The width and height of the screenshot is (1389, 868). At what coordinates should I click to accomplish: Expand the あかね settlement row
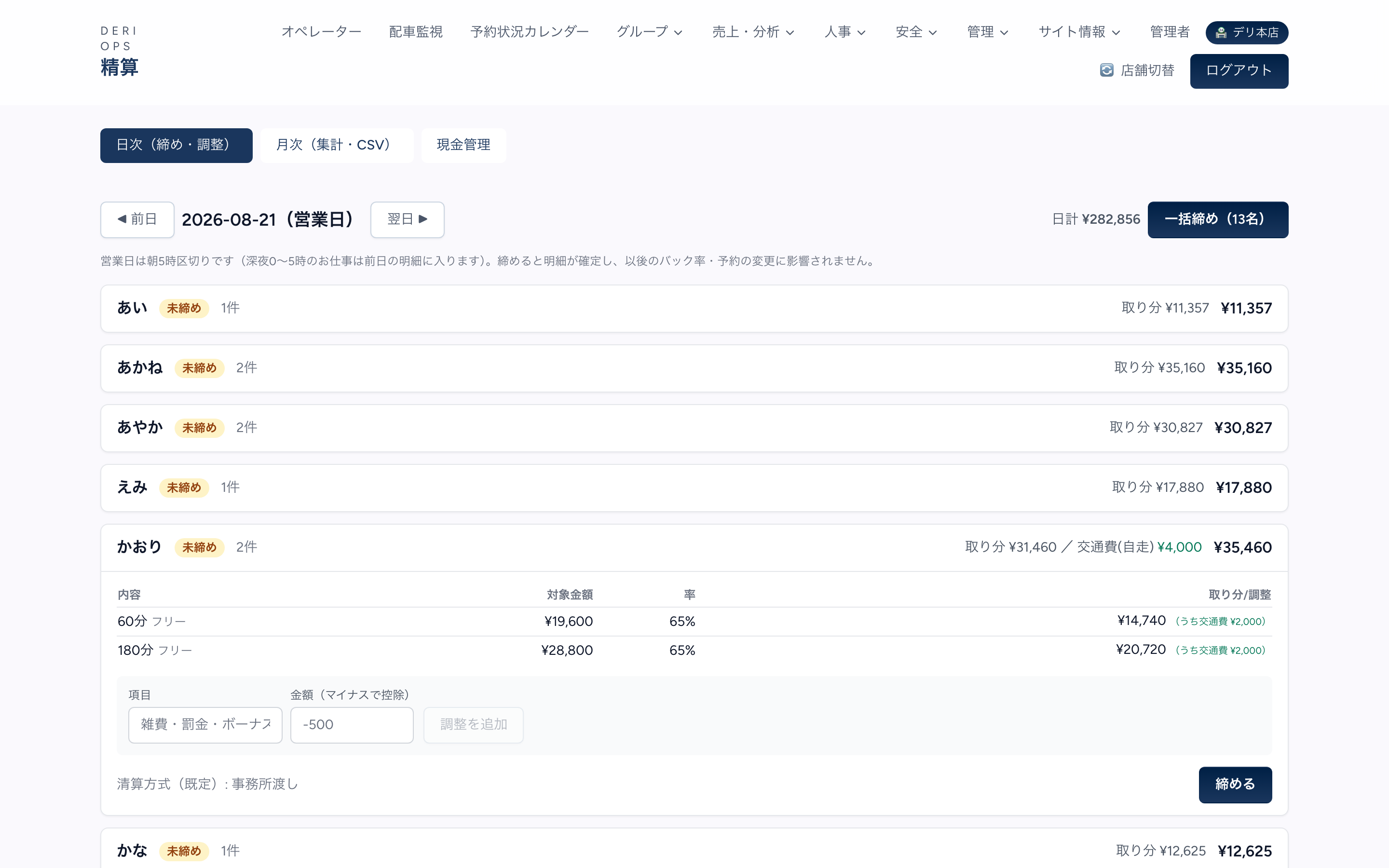[694, 368]
